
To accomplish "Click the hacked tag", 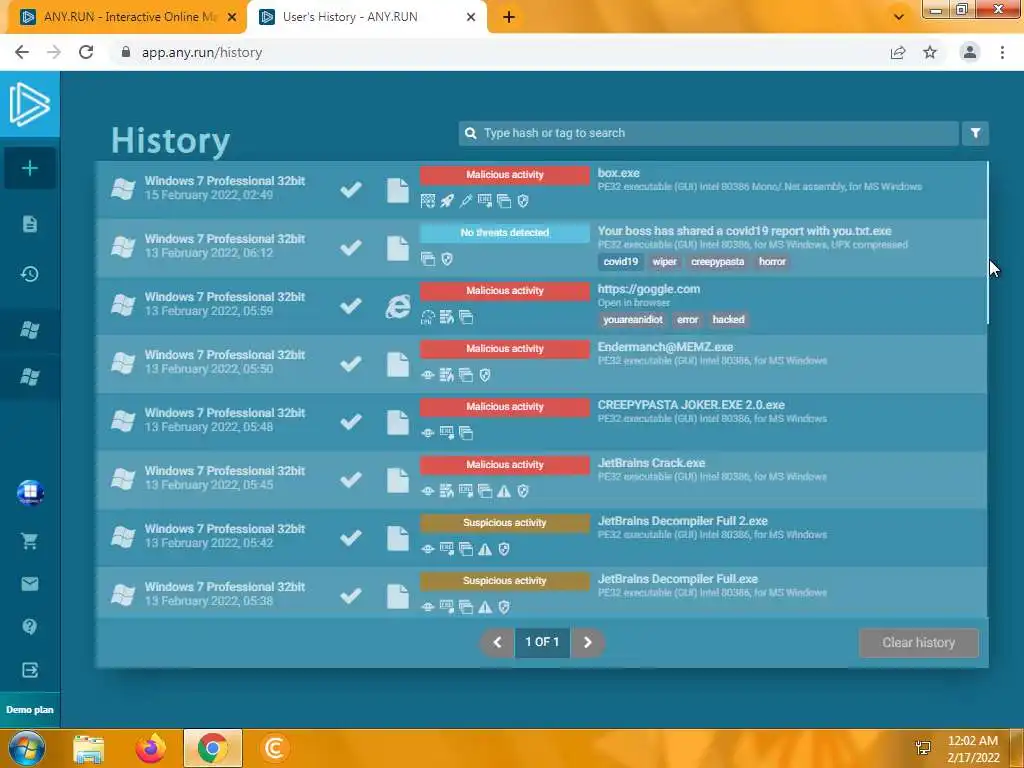I will pos(728,320).
